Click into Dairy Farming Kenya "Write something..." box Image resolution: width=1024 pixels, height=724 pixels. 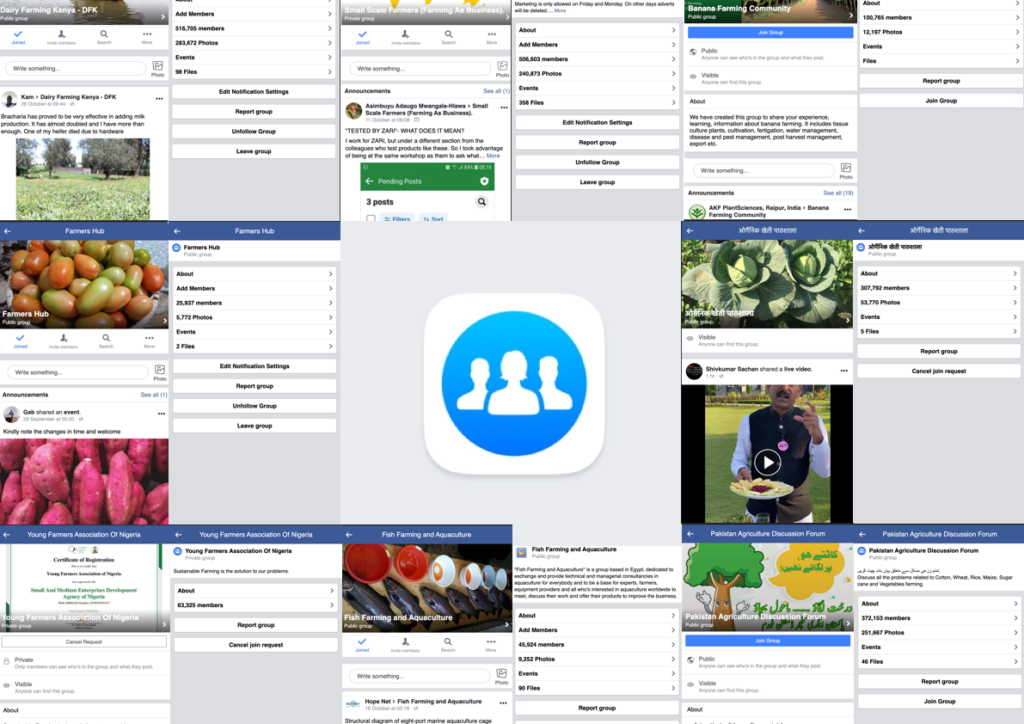tap(76, 69)
